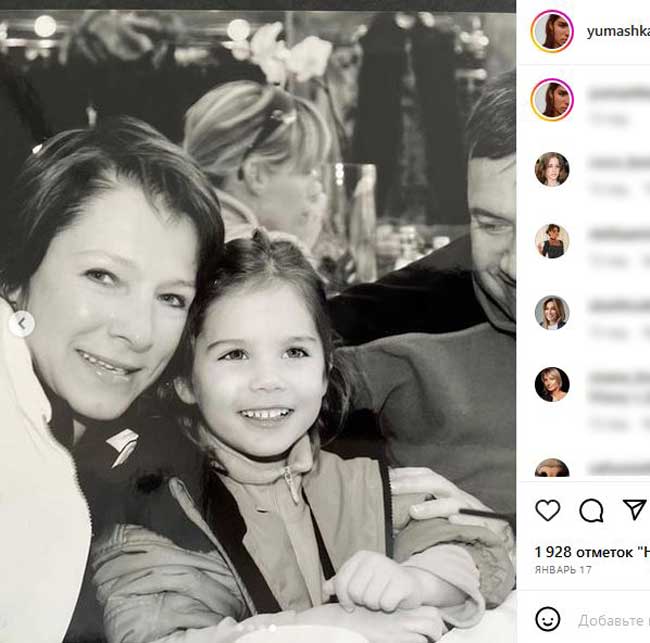Share the post via paper plane icon

coord(634,509)
